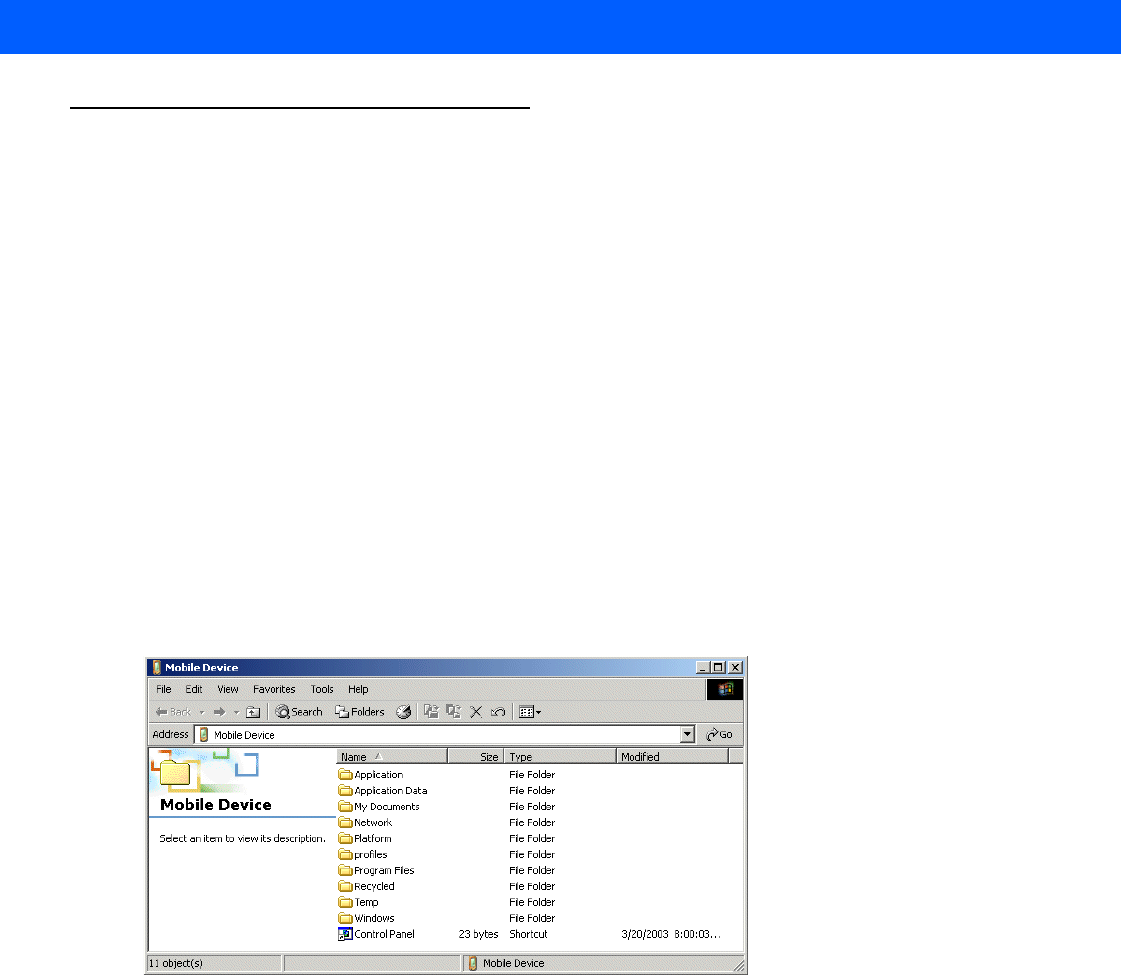Click the 11 object(s) status text
The height and width of the screenshot is (975, 1121).
coord(176,964)
